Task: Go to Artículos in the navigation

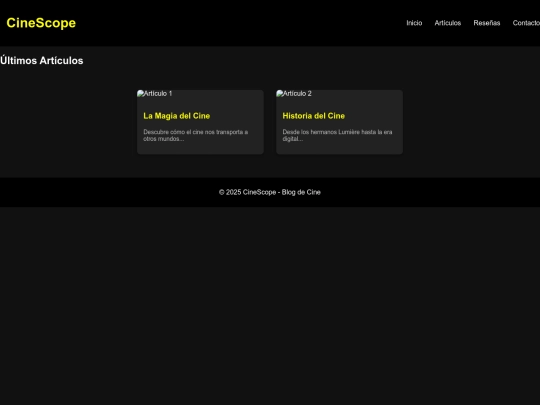Action: click(x=448, y=23)
